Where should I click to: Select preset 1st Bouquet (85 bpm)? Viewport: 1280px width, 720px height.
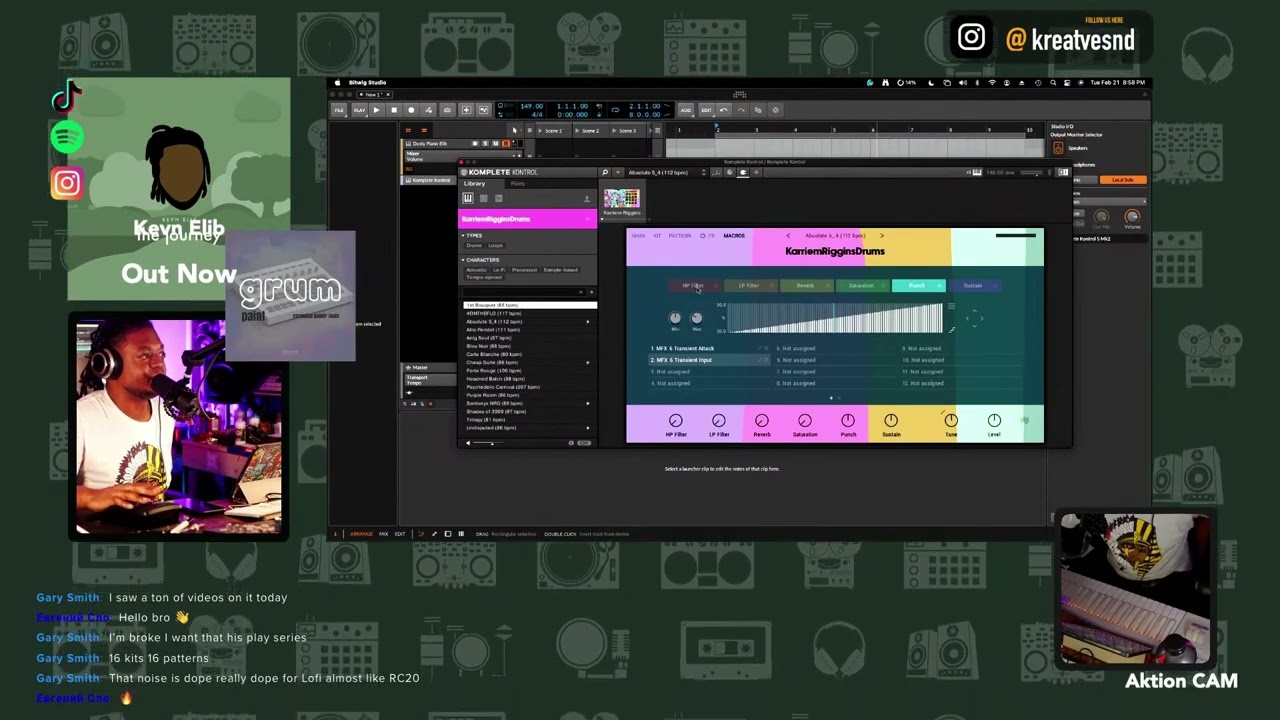click(x=530, y=305)
